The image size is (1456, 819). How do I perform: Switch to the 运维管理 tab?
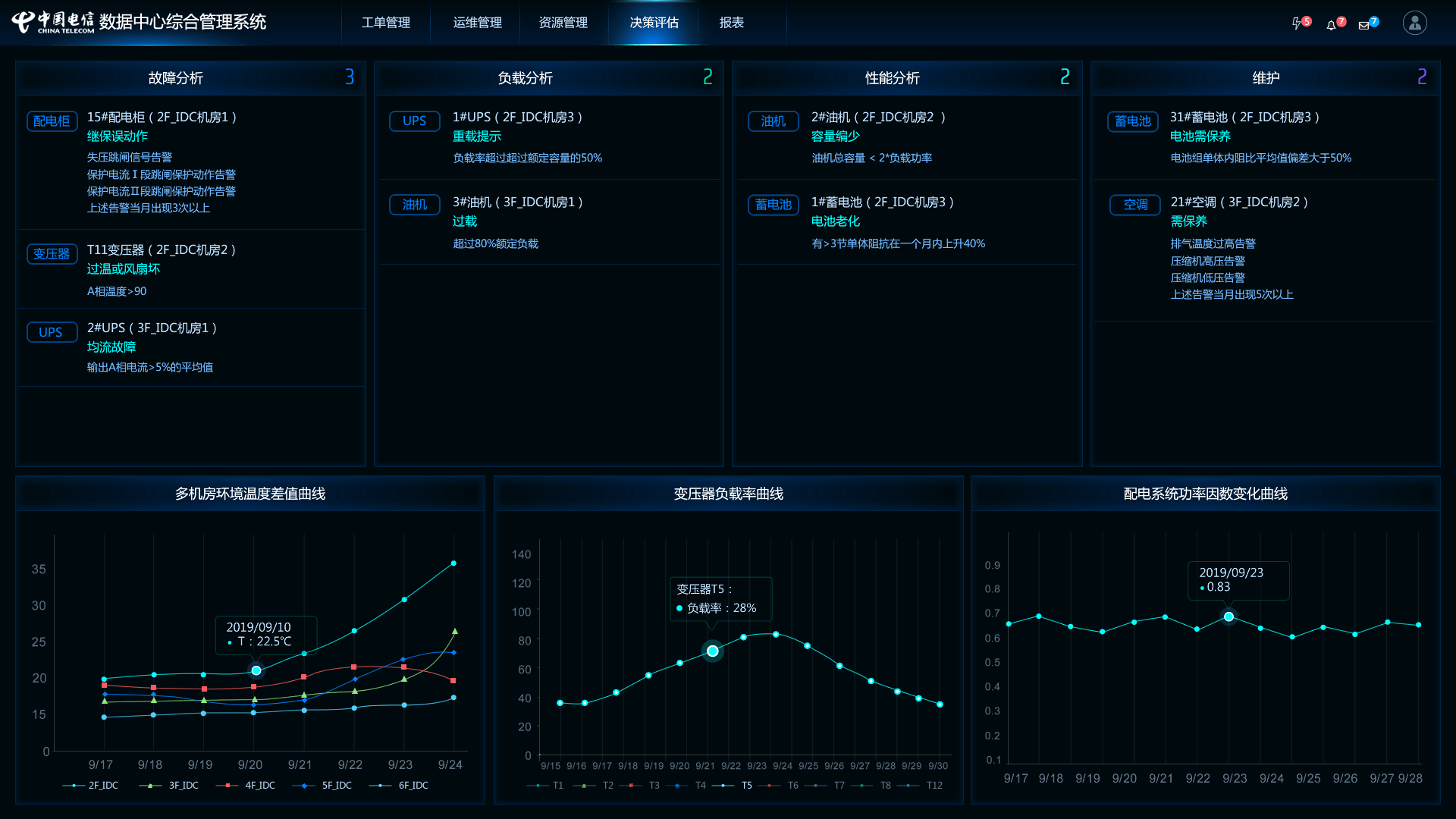click(x=478, y=23)
